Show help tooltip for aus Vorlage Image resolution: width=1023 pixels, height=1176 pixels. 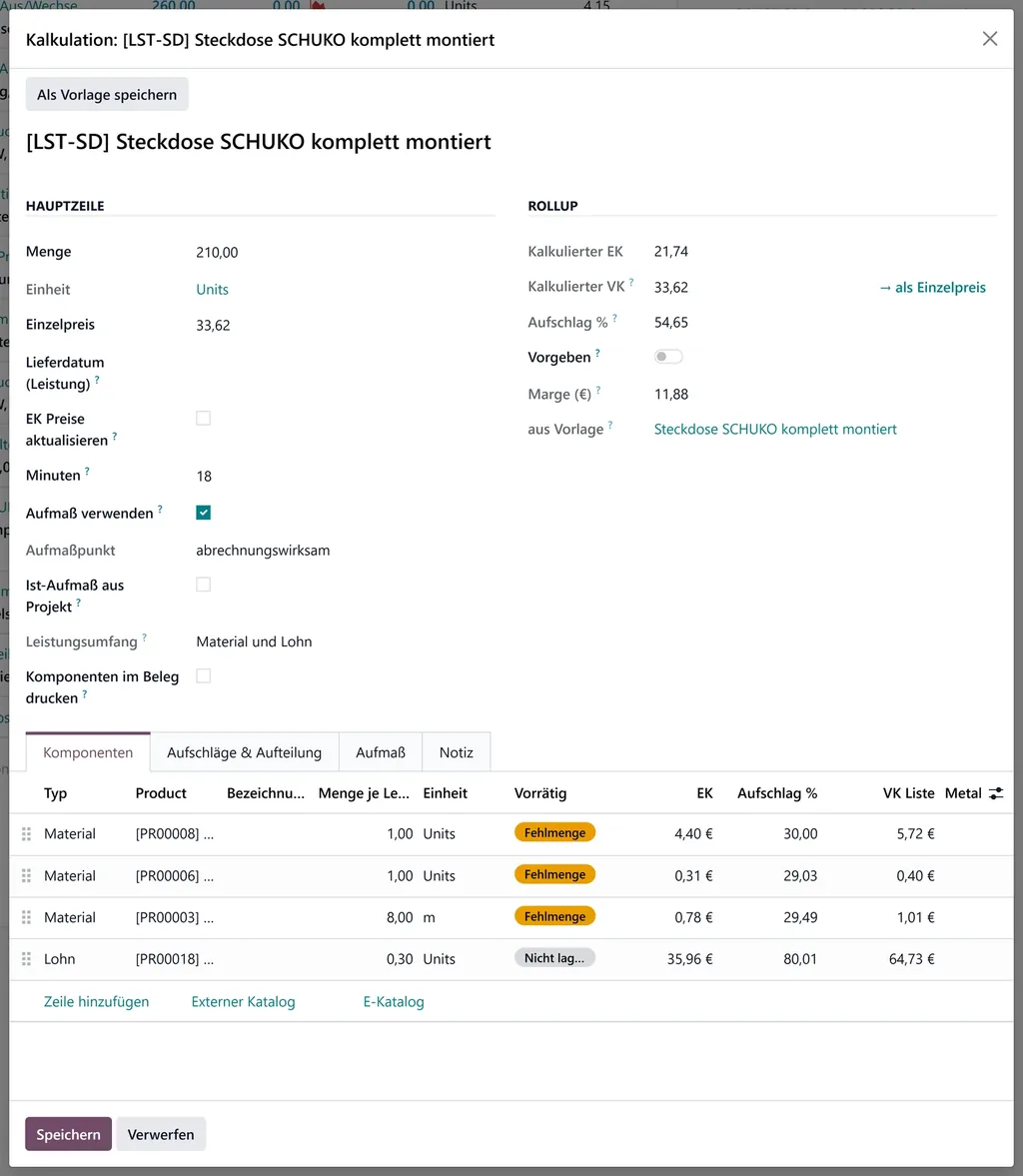(610, 426)
